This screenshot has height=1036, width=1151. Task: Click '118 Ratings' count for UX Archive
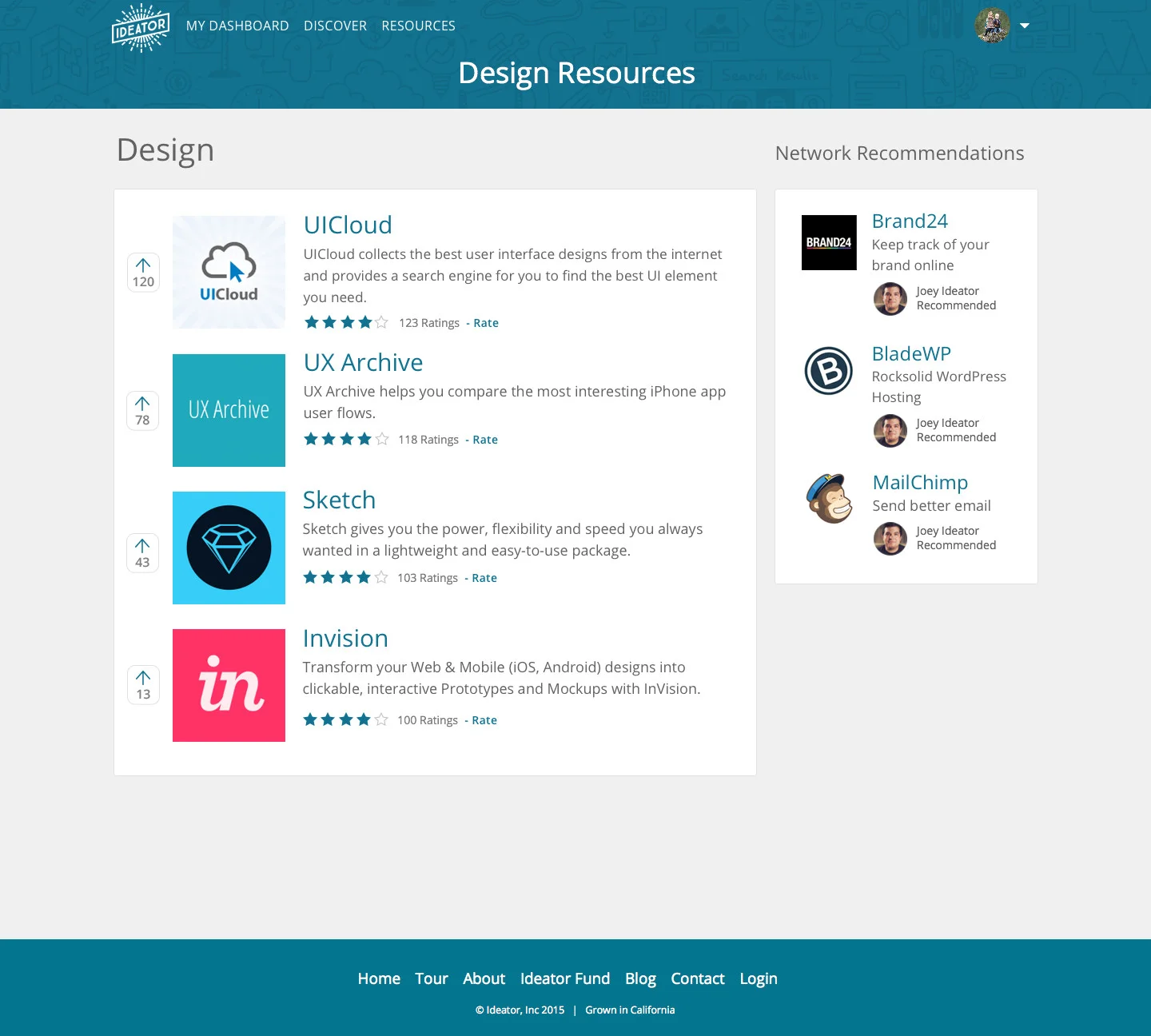[x=428, y=440]
